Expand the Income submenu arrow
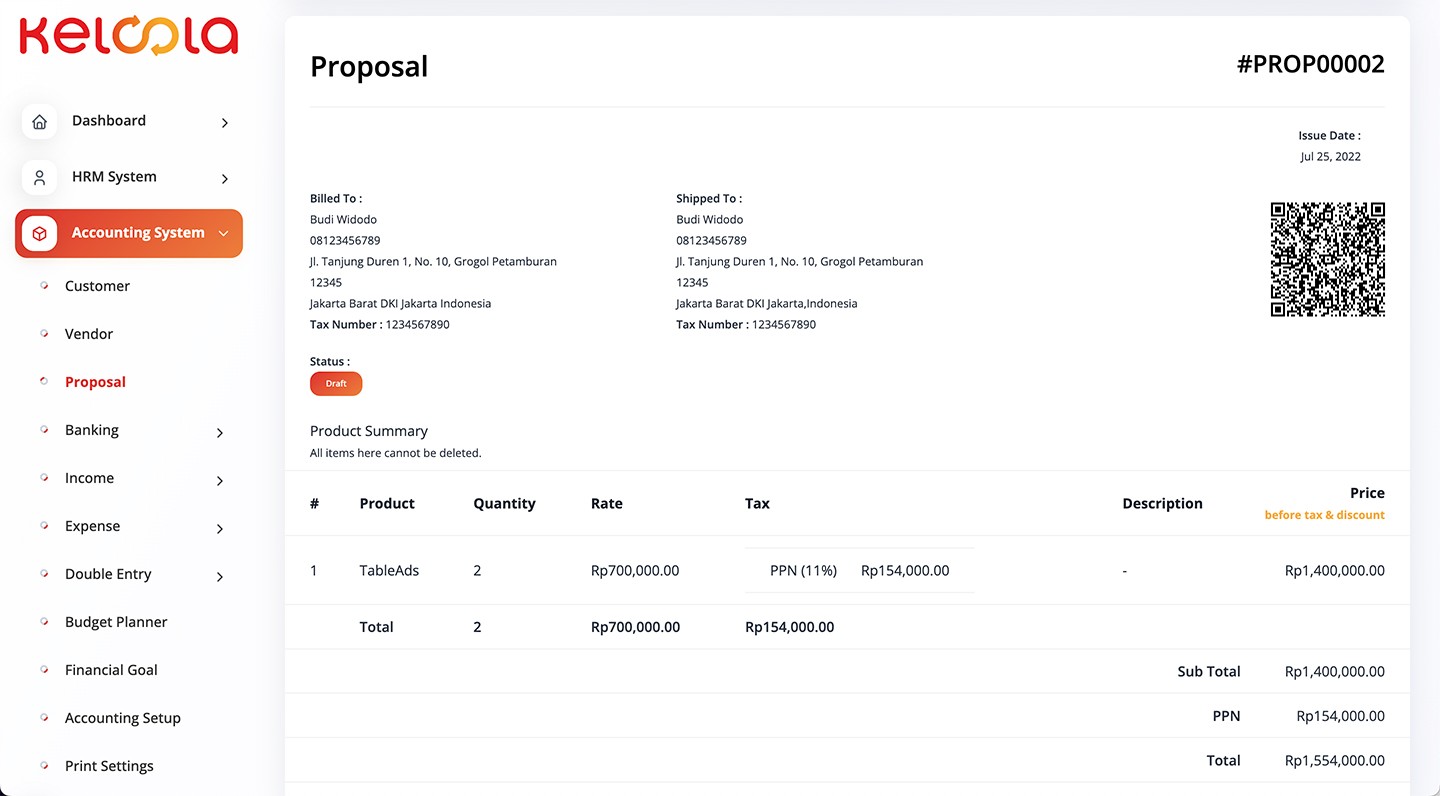The width and height of the screenshot is (1440, 796). [220, 481]
